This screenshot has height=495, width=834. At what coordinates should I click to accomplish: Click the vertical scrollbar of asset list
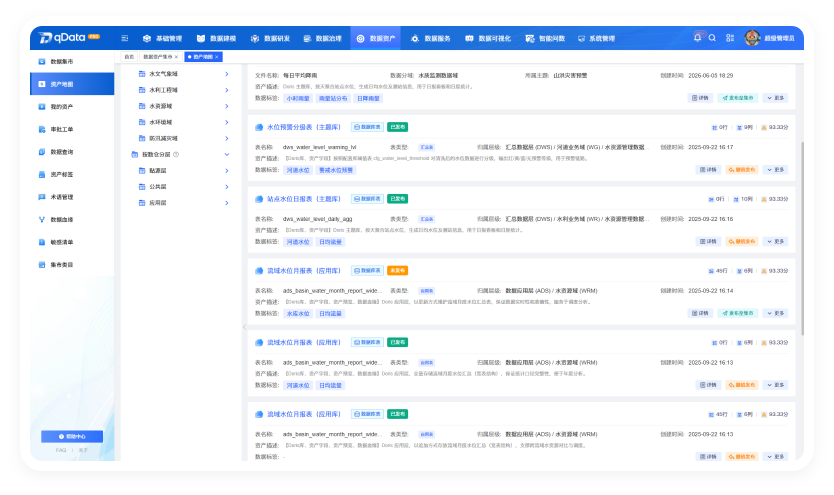click(802, 238)
